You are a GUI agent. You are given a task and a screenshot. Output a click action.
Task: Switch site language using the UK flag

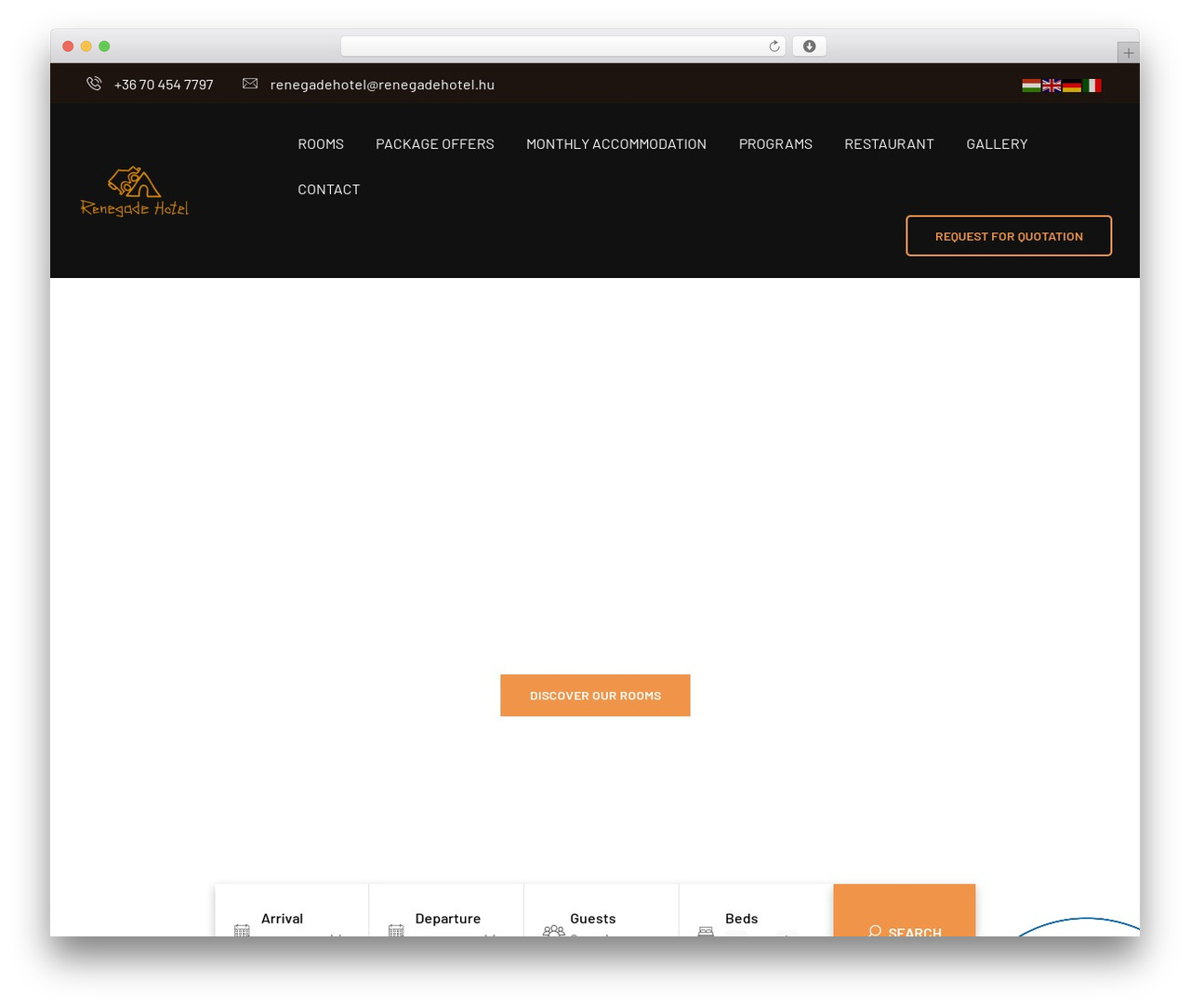click(x=1051, y=86)
